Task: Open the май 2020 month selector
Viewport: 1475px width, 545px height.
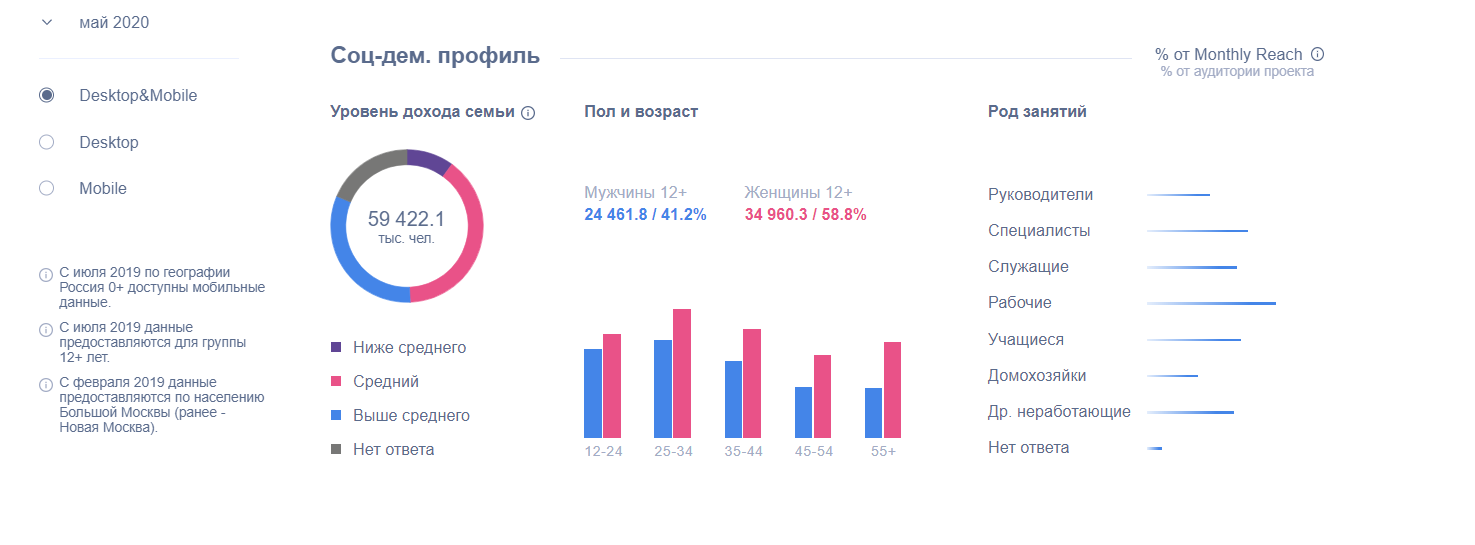Action: 114,22
